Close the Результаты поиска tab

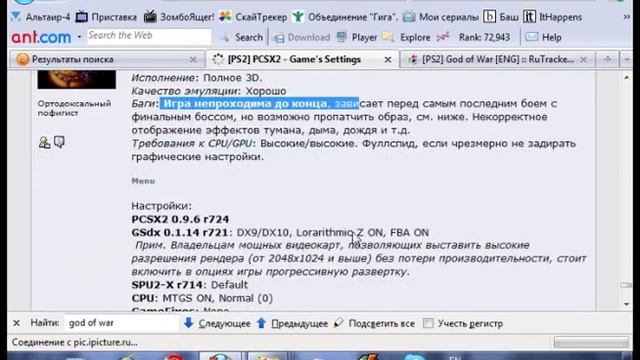[193, 60]
